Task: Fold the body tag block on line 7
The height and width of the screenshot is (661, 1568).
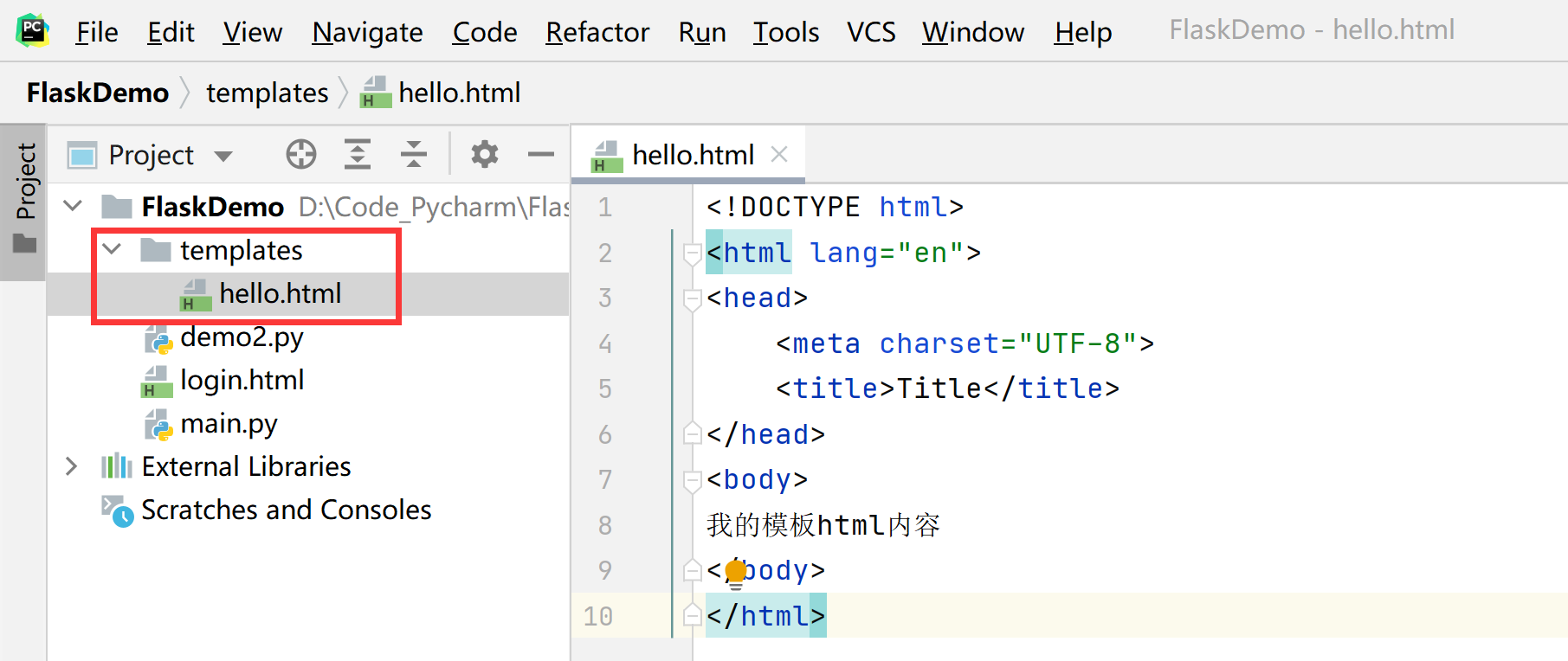Action: point(692,480)
